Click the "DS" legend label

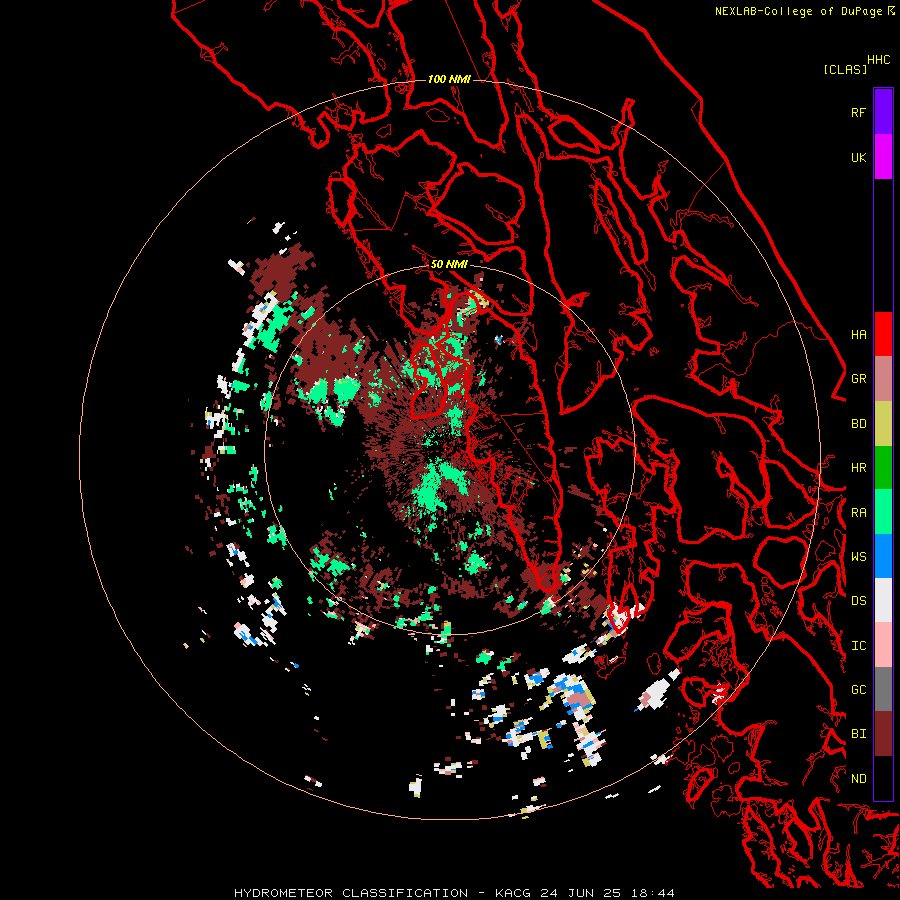[x=858, y=601]
